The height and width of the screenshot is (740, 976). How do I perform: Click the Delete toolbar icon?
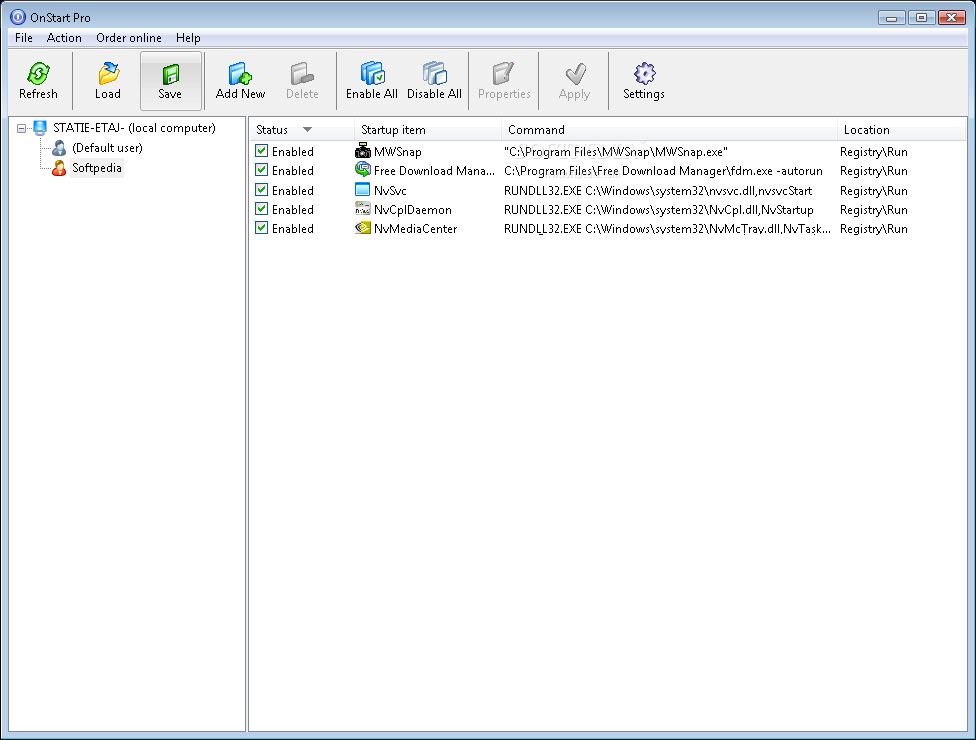point(302,73)
